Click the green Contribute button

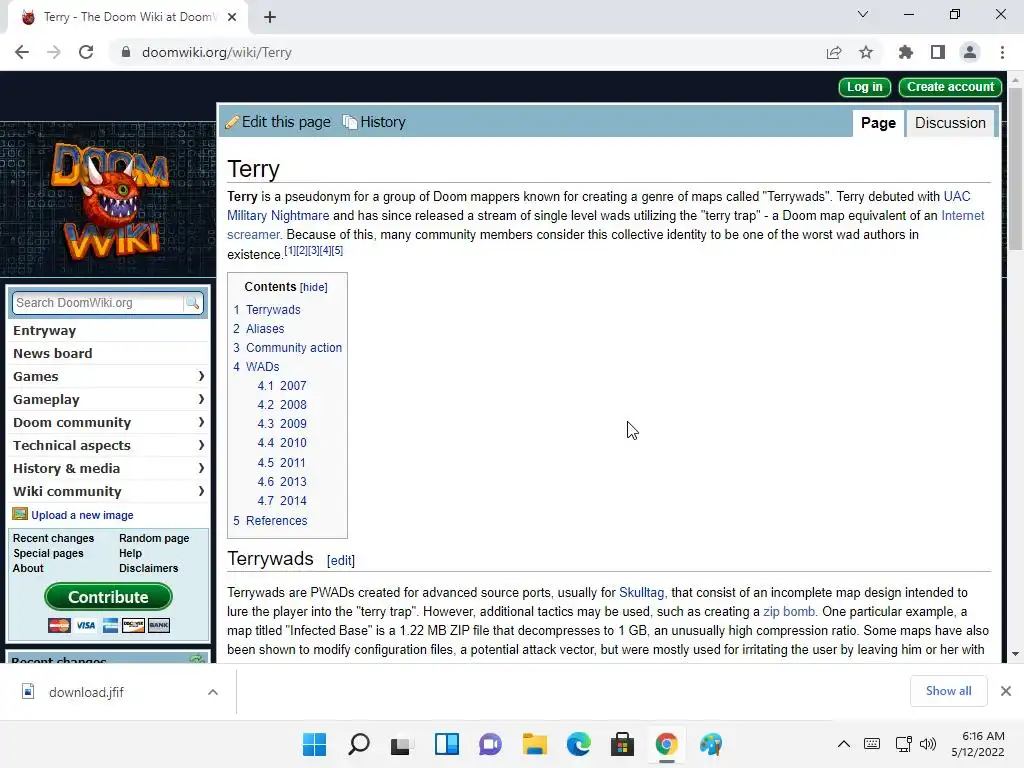tap(108, 597)
